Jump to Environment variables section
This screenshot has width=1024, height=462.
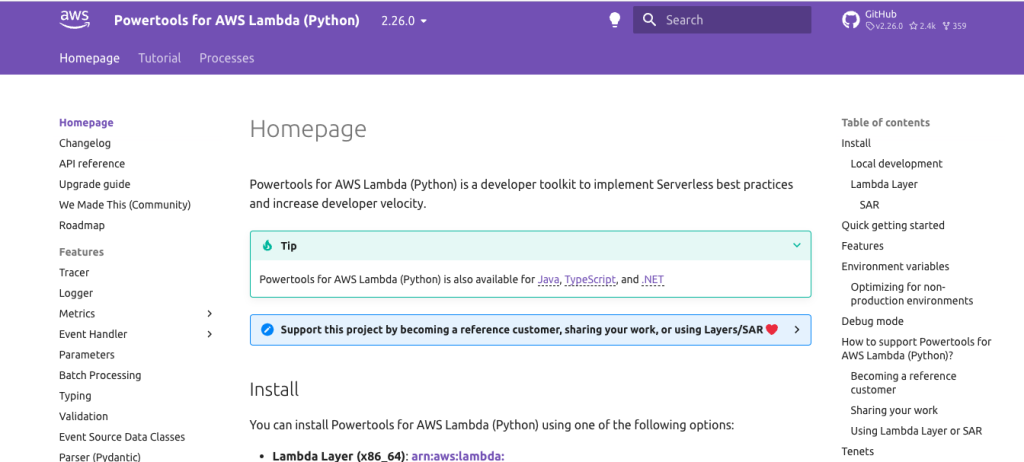[x=895, y=267]
